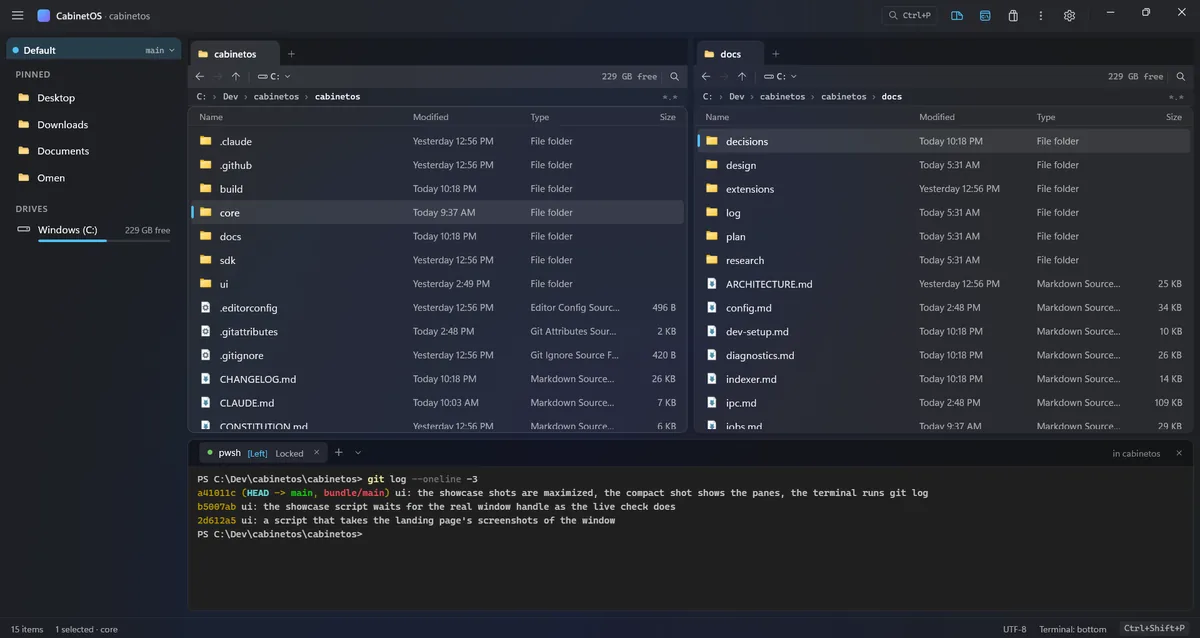The image size is (1200, 638).
Task: Click C: breadcrumb in left pane path
Action: (201, 97)
